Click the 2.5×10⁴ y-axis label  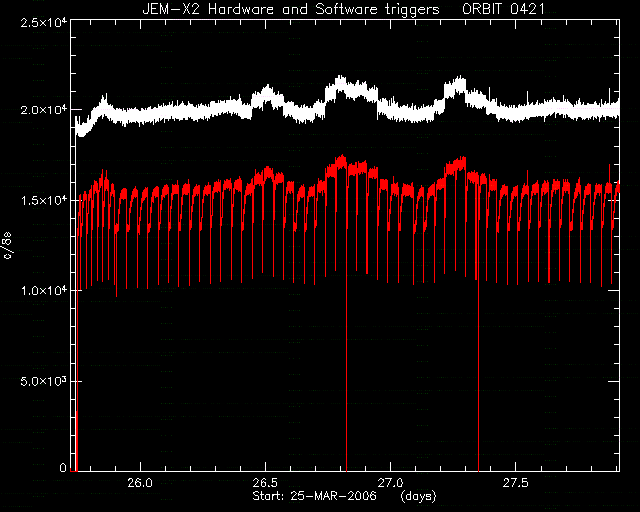44,22
